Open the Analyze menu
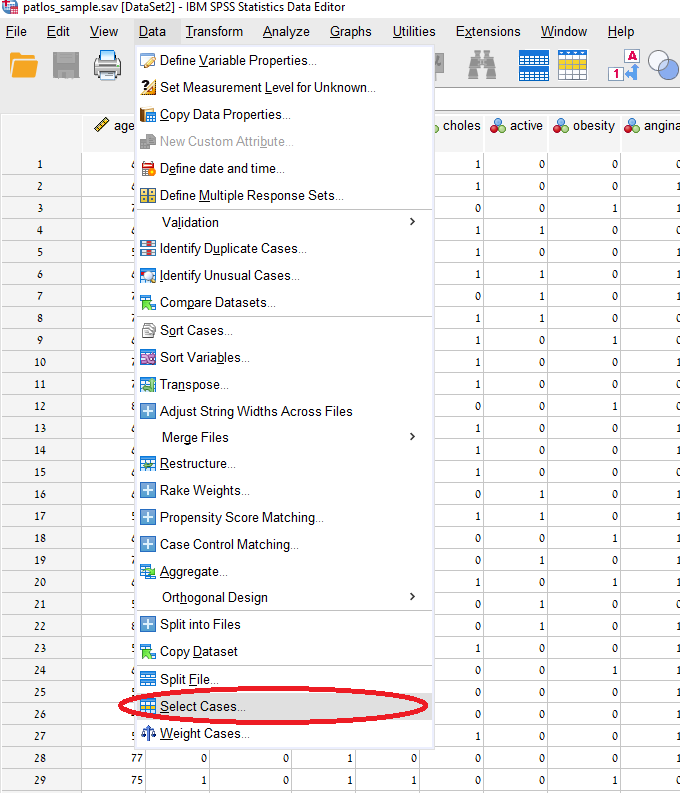 coord(286,32)
